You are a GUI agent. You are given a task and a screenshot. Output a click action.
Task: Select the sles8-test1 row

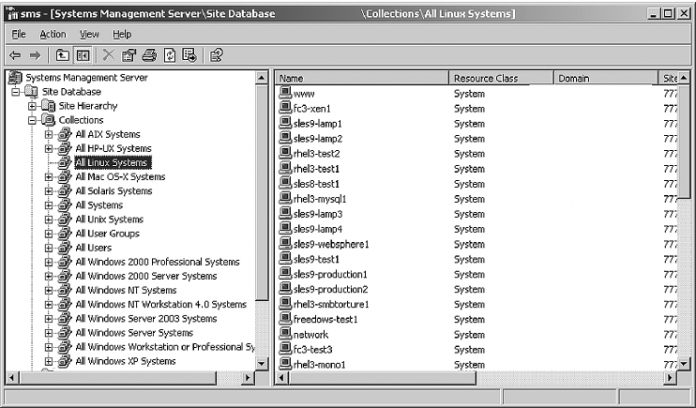[476, 184]
